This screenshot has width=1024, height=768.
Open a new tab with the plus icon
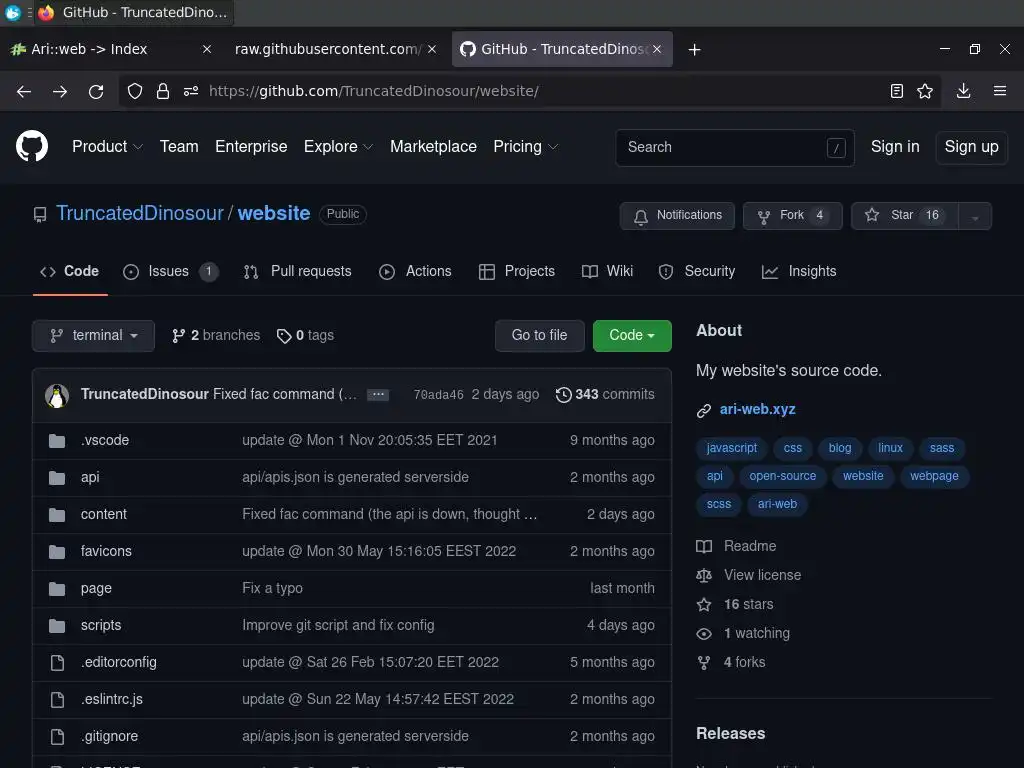[x=694, y=50]
